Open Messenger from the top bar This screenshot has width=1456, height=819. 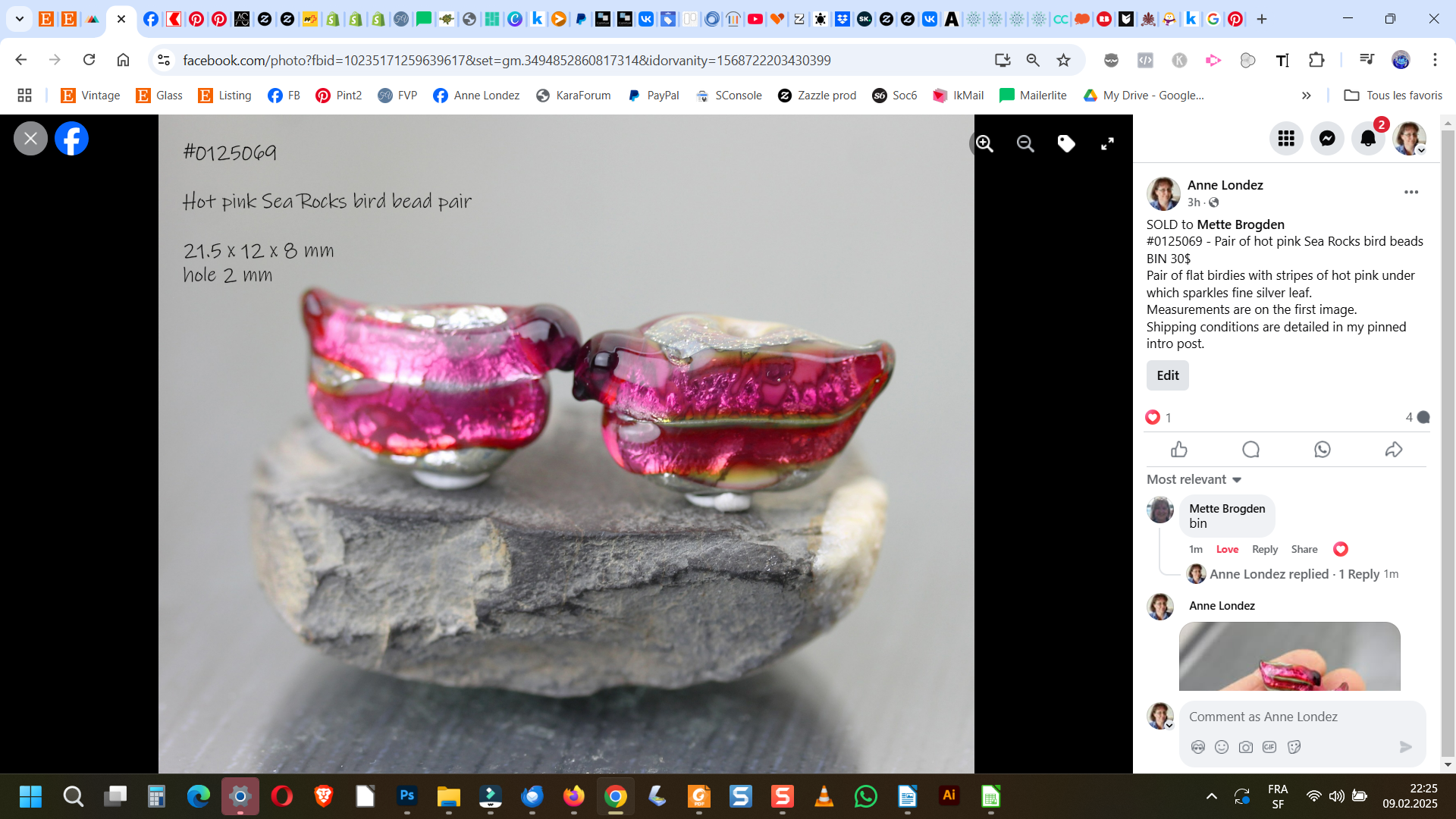1327,139
